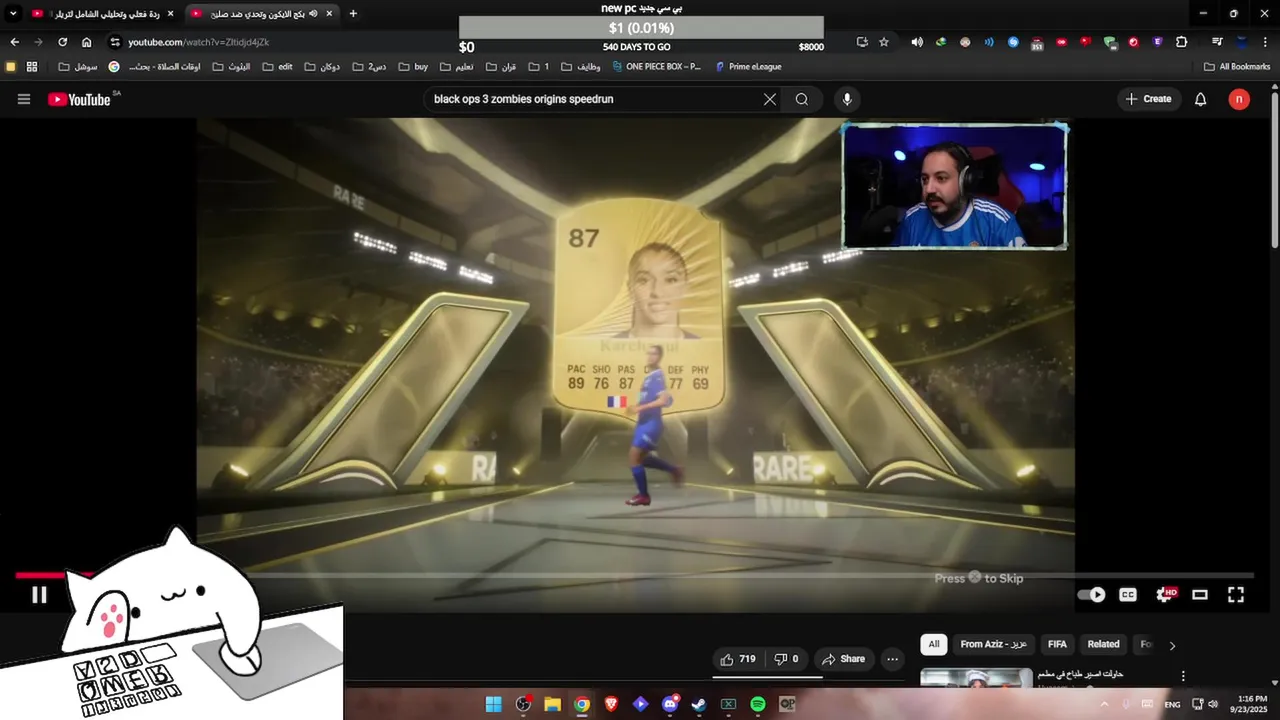Submit search with the magnifier button
Screen dimensions: 1280x720
coord(802,99)
